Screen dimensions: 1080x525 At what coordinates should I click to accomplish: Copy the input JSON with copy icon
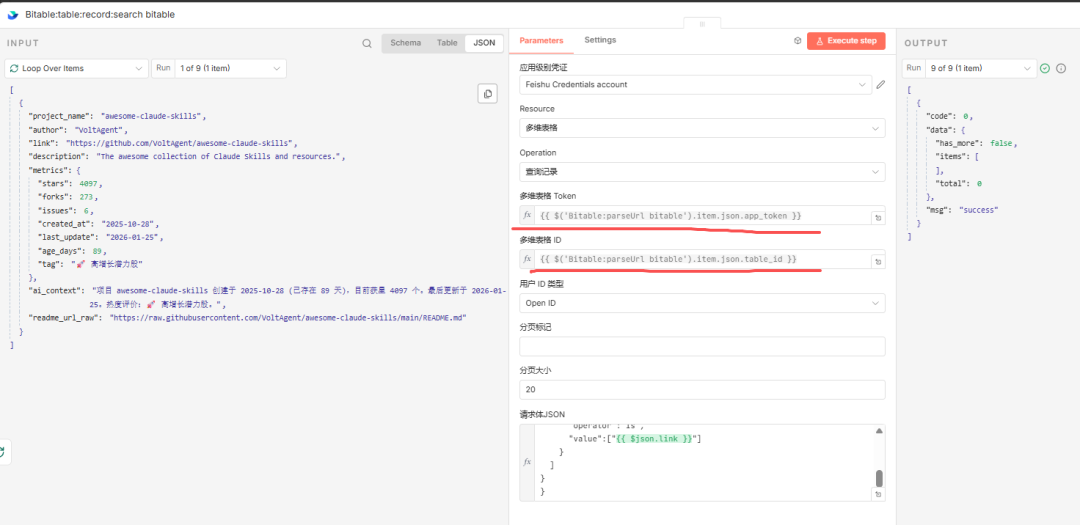coord(487,93)
